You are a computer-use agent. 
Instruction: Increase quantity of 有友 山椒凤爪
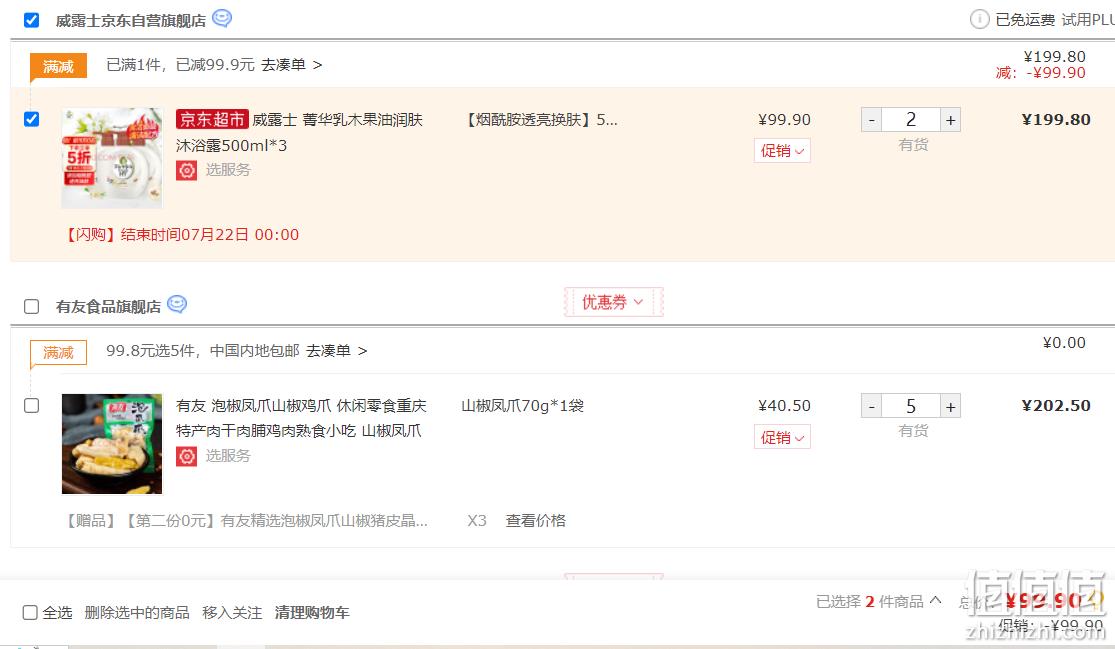951,406
